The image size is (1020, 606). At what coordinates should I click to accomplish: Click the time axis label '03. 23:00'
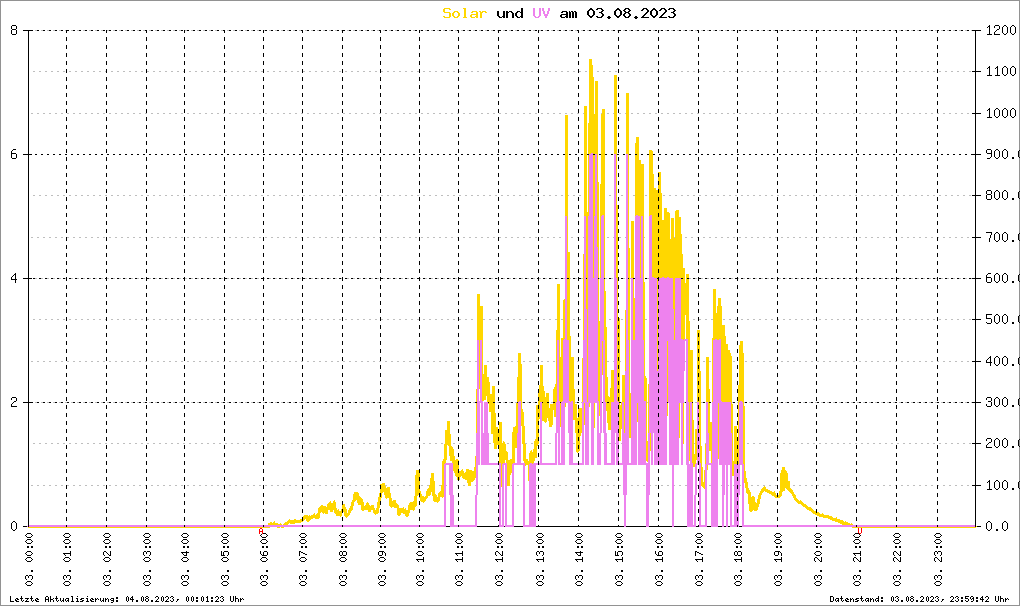pos(938,559)
